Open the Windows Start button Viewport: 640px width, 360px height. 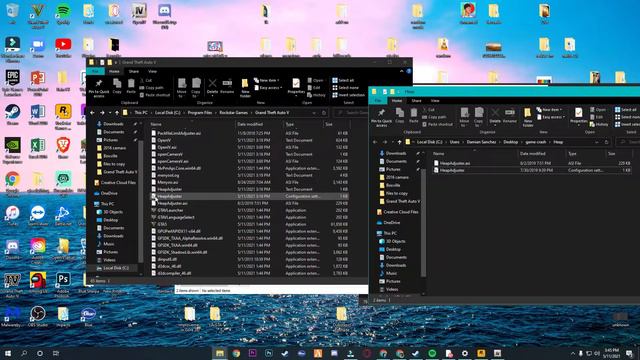[x=7, y=353]
